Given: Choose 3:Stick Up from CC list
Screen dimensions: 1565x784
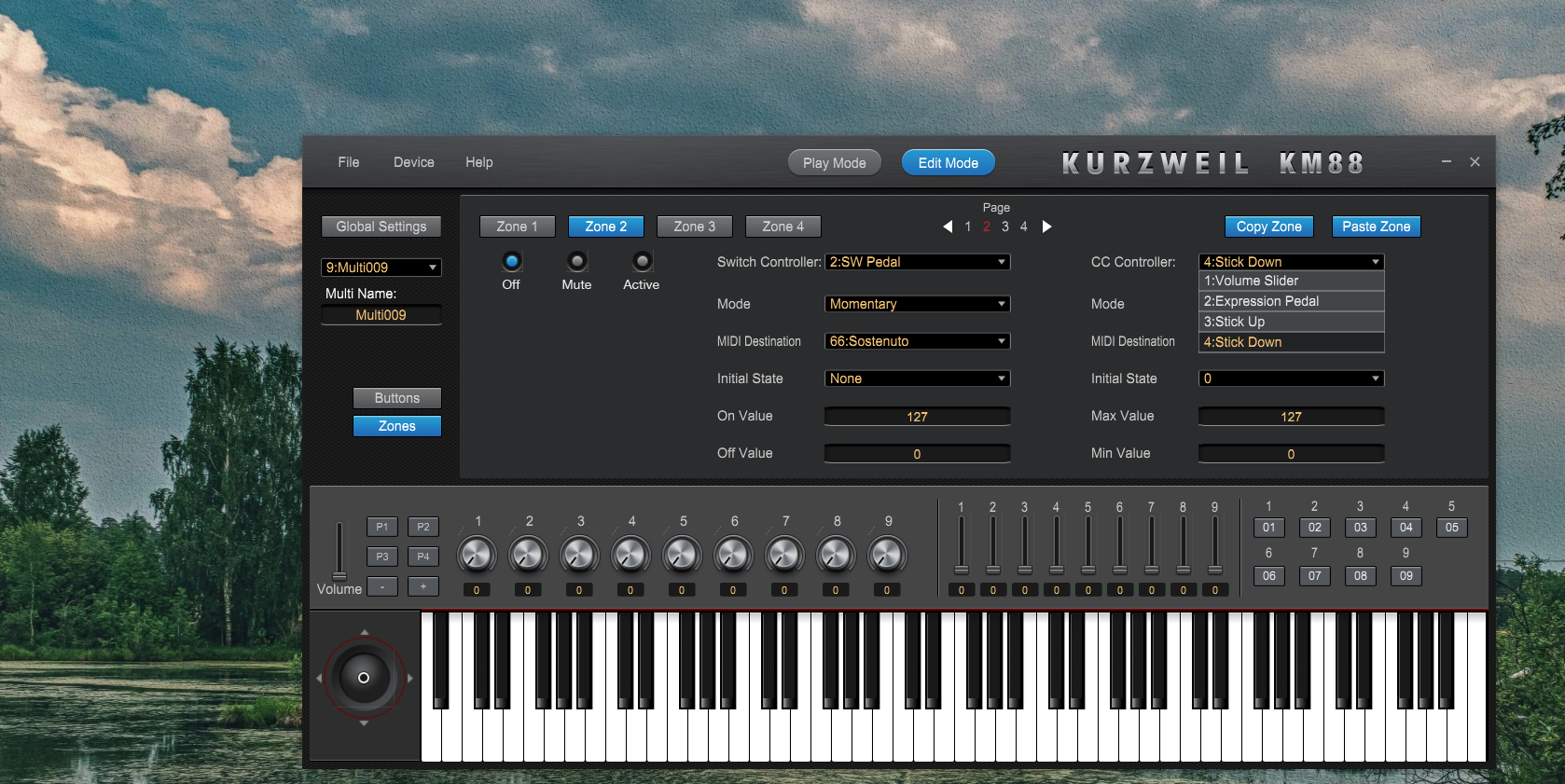Looking at the screenshot, I should coord(1292,322).
